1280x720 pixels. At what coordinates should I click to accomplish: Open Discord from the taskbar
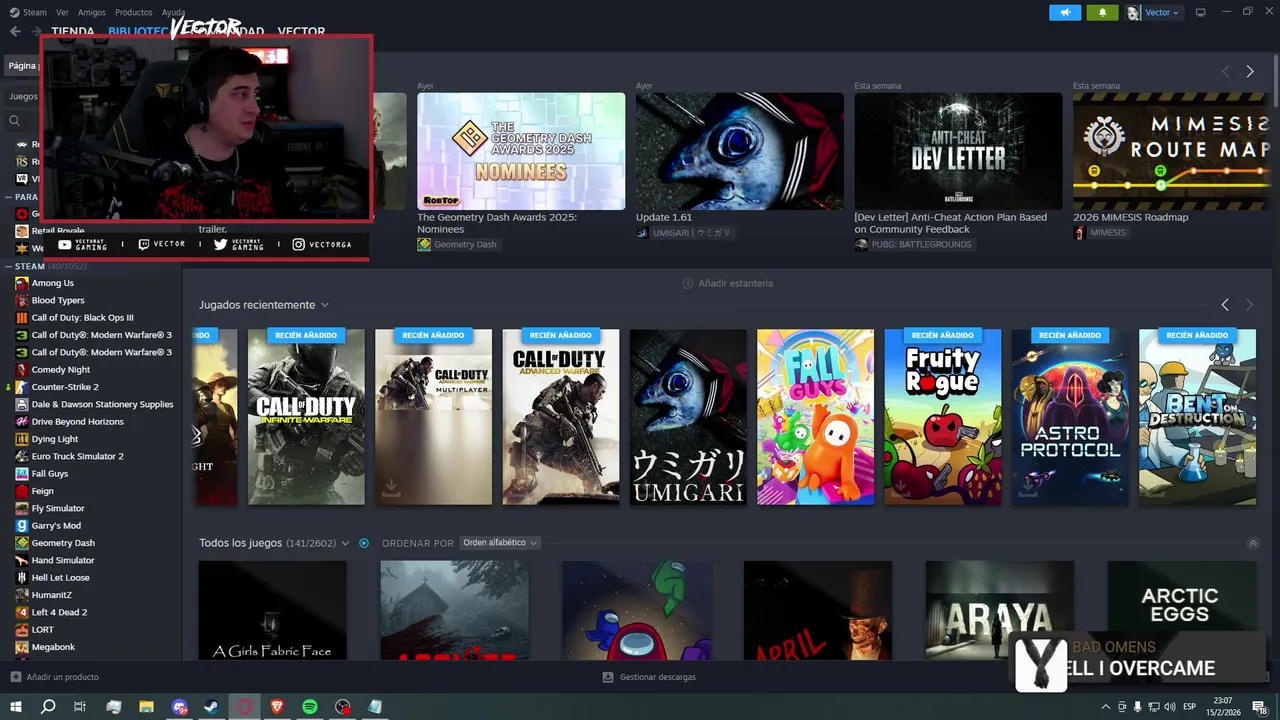coord(179,707)
